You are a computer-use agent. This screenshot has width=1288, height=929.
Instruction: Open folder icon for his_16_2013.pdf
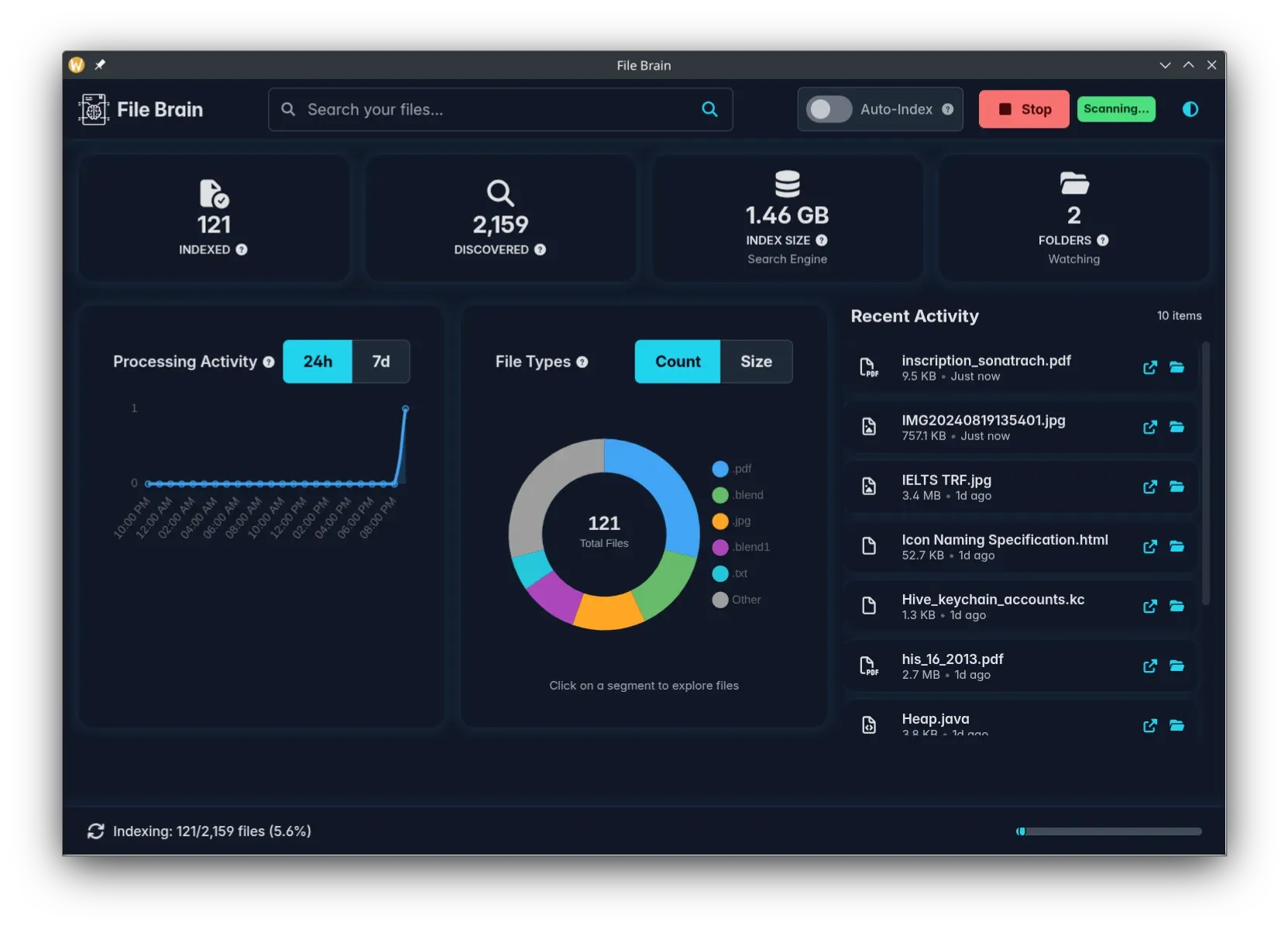point(1176,666)
